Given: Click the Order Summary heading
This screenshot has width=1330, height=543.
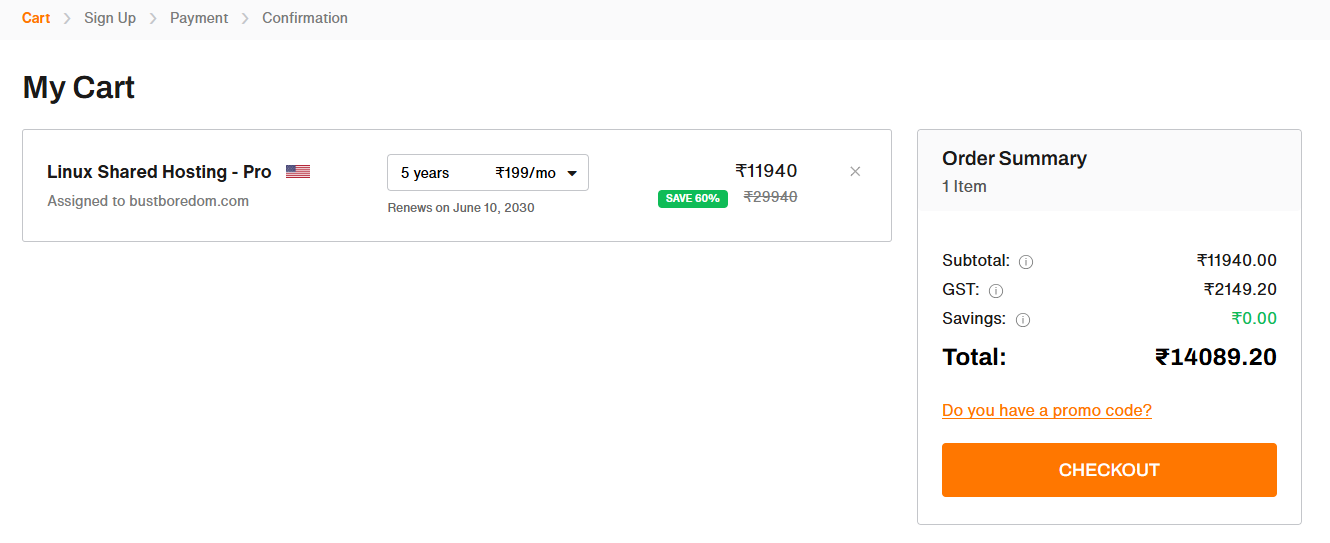Looking at the screenshot, I should point(1014,158).
